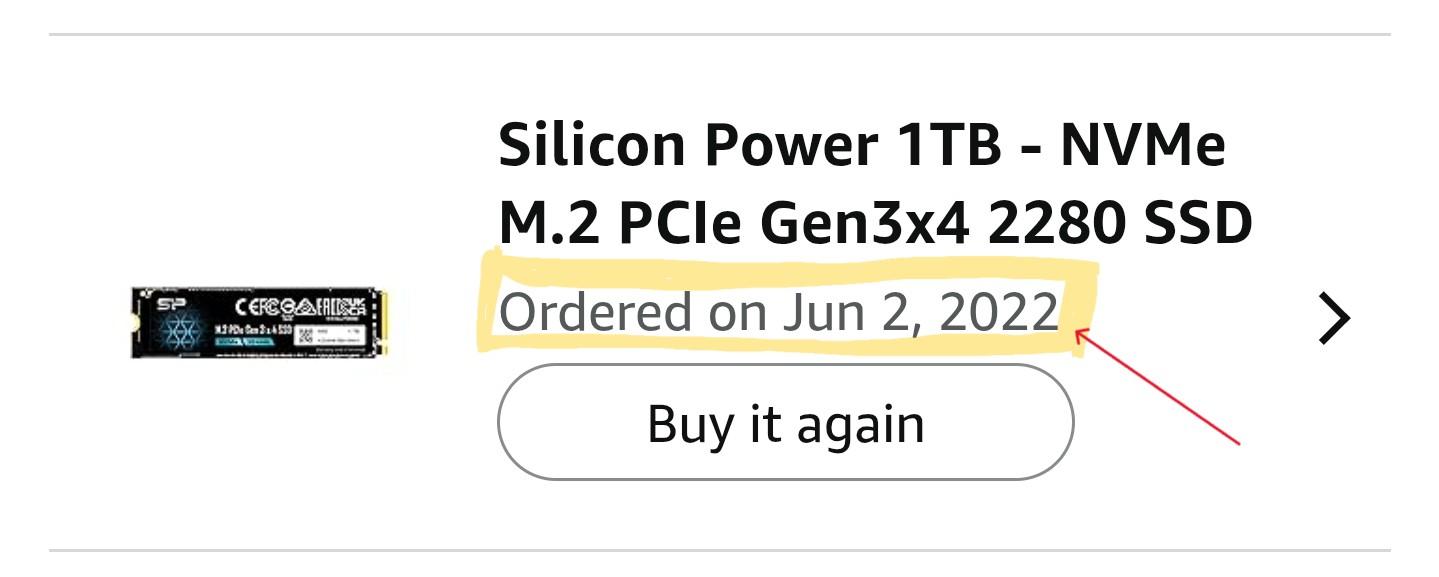
Task: Click the red arrow annotation tip
Action: click(1078, 335)
